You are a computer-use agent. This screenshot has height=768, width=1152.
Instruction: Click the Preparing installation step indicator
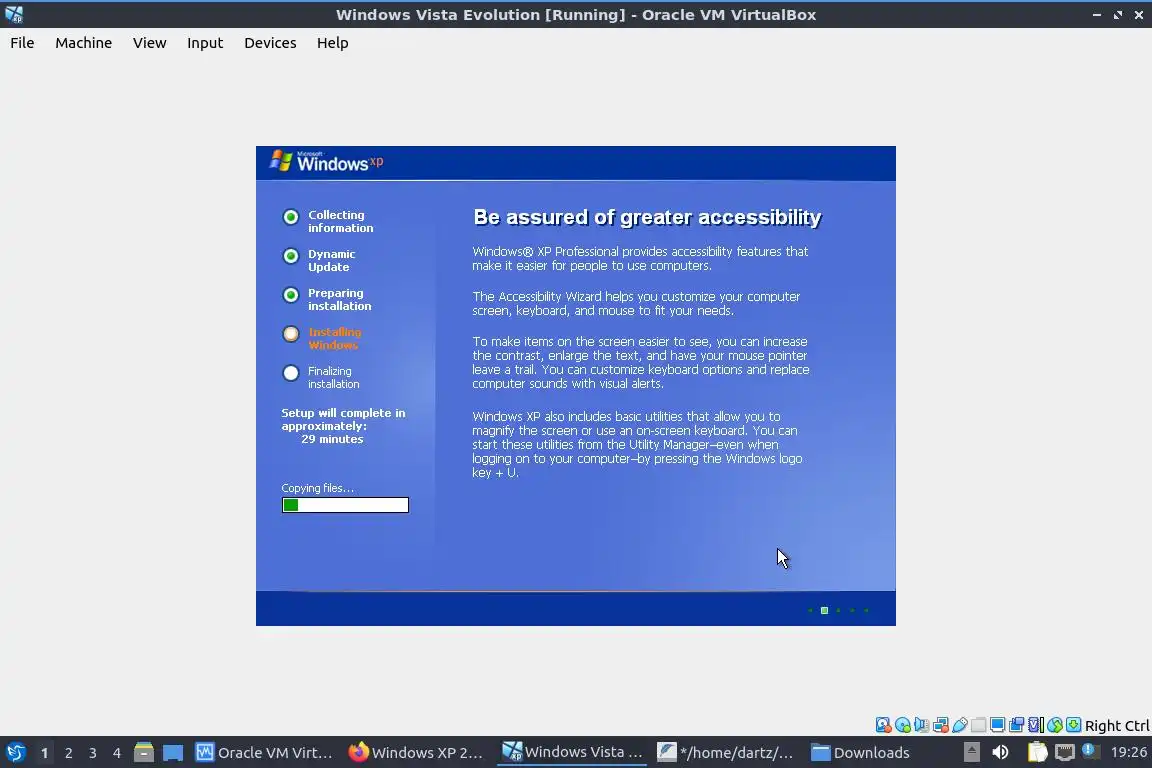pos(291,295)
